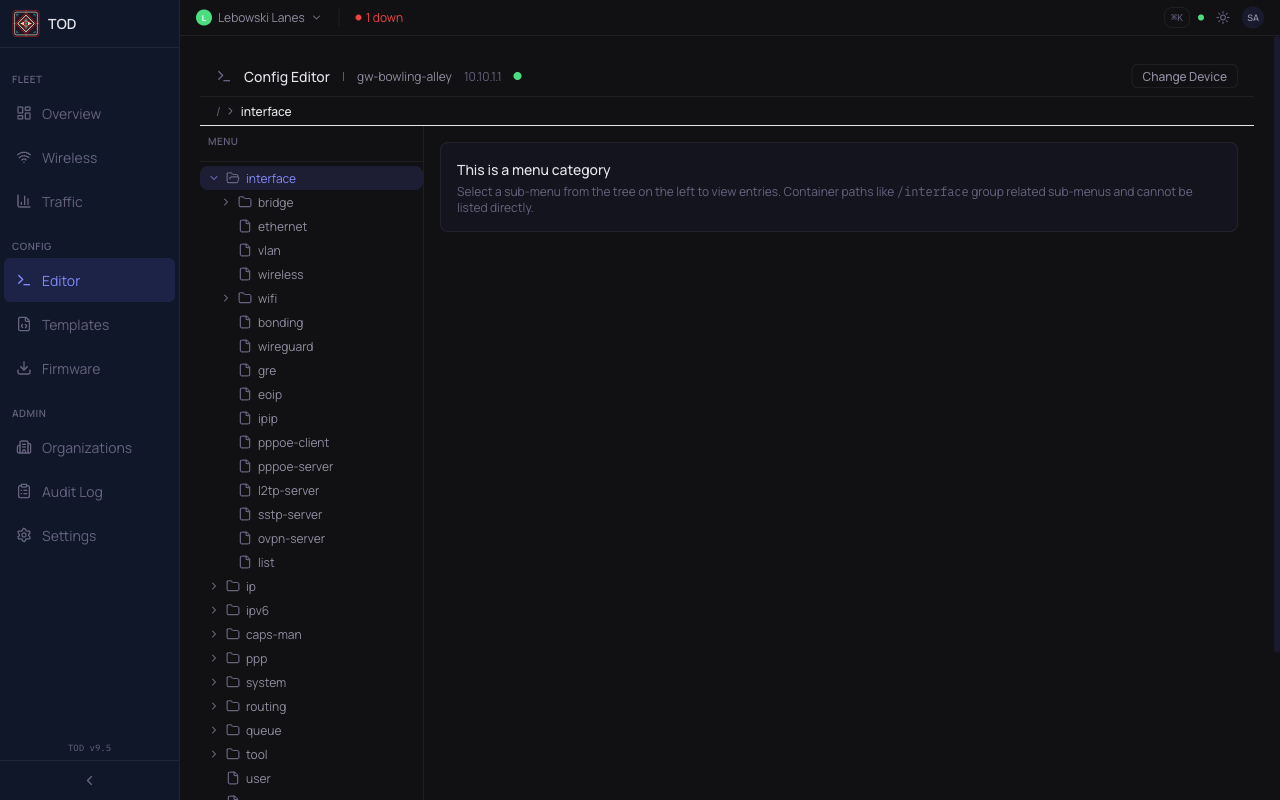Screen dimensions: 1280x800
Task: Toggle the sidebar collapse chevron at bottom
Action: [x=88, y=780]
